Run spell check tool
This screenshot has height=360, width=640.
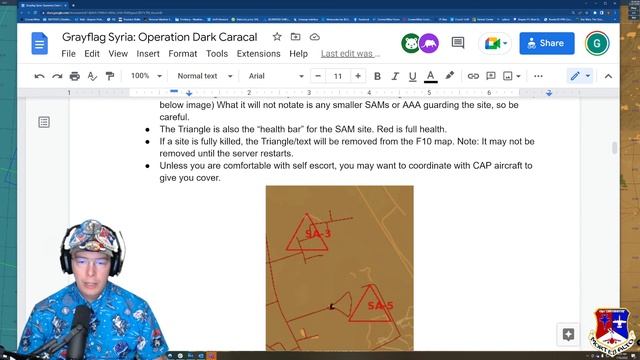click(92, 76)
